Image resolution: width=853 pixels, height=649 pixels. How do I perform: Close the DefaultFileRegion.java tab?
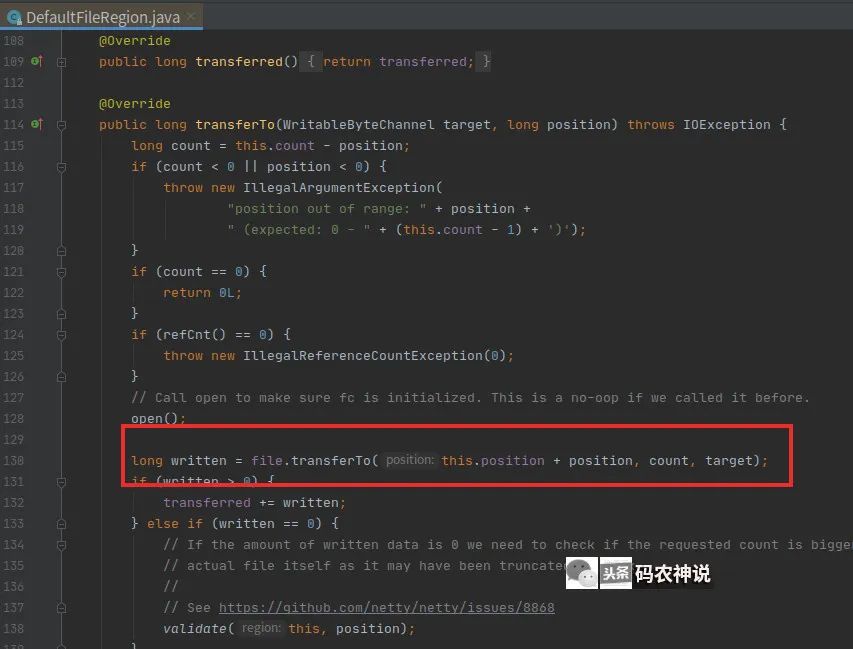click(191, 16)
